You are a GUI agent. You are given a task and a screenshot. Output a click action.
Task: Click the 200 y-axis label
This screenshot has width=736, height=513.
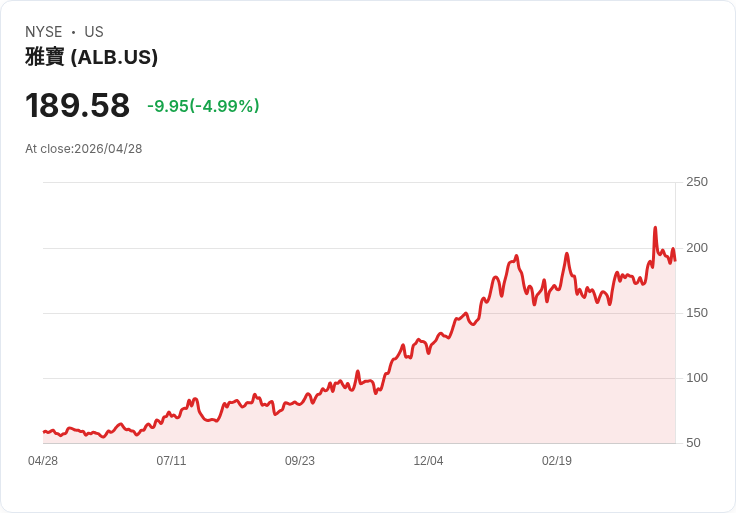coord(697,248)
